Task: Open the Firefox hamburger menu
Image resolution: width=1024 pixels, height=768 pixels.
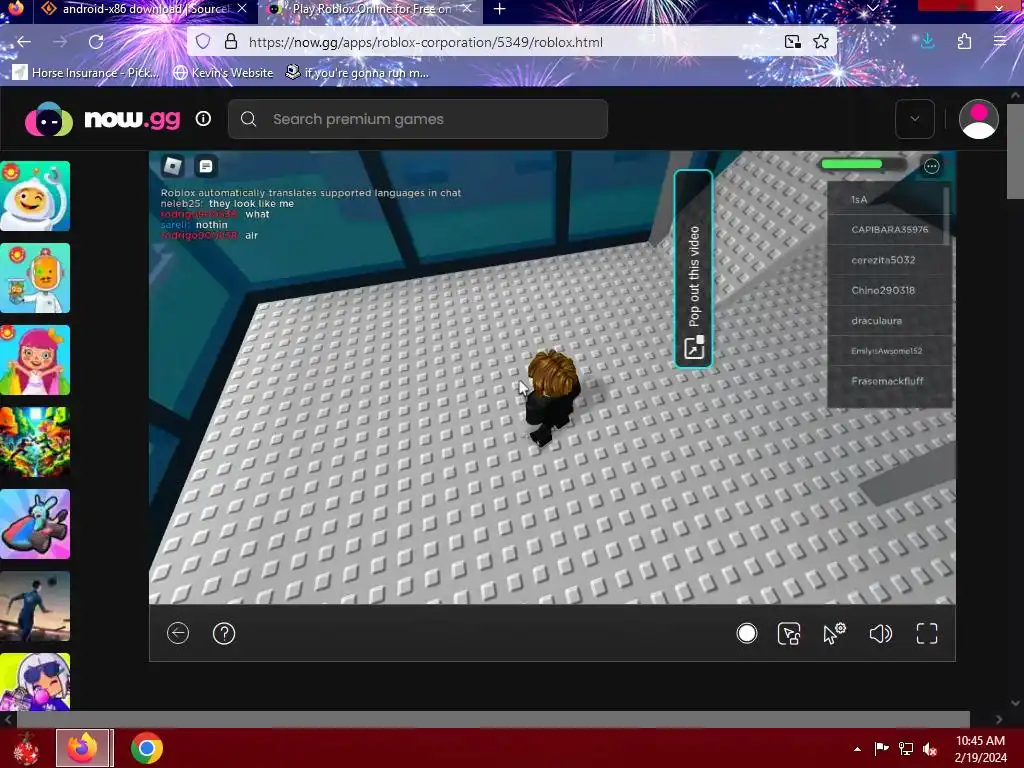Action: [1000, 42]
